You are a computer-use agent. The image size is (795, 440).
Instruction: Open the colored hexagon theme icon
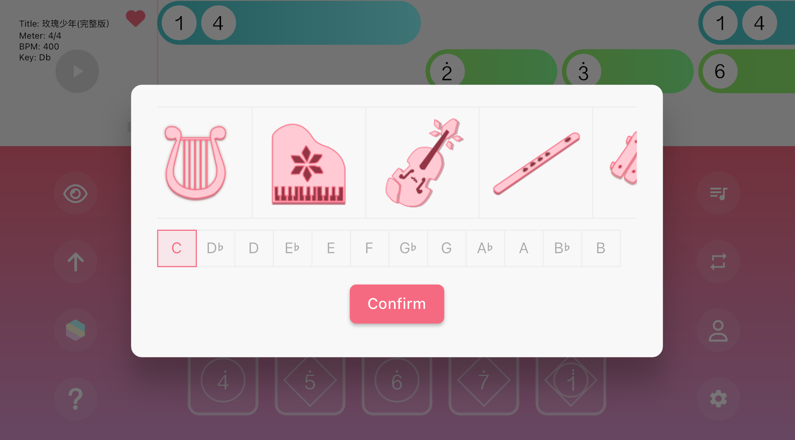[76, 331]
